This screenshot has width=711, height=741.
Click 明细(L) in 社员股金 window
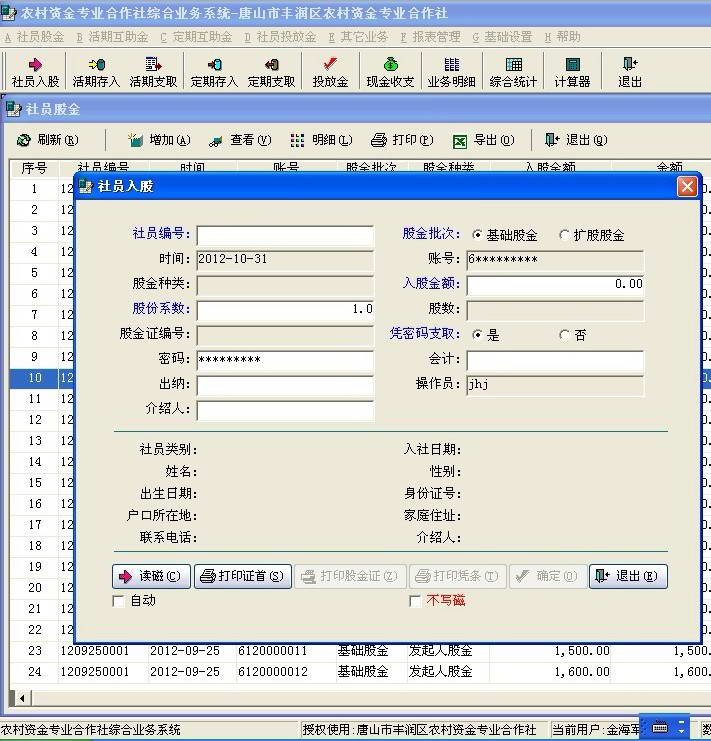322,140
